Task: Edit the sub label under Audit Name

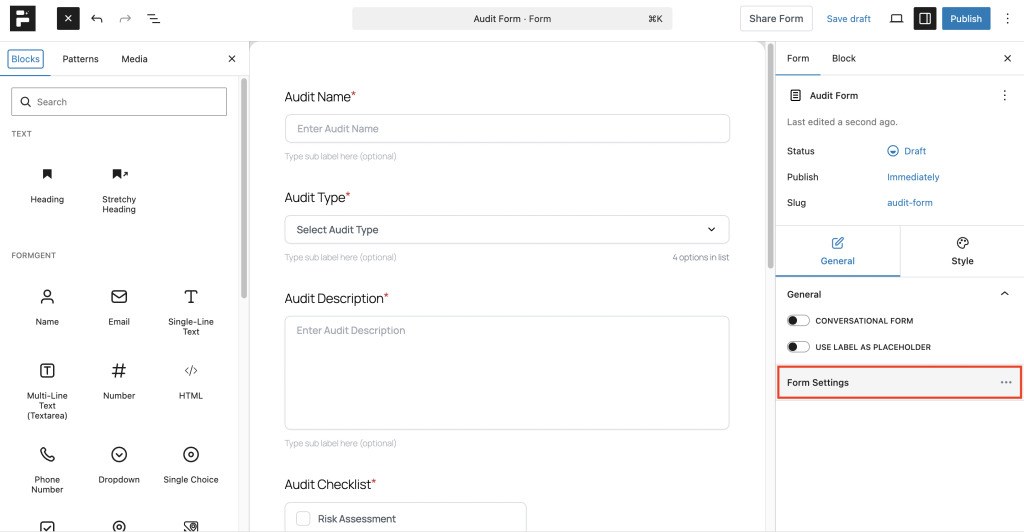Action: (x=340, y=157)
